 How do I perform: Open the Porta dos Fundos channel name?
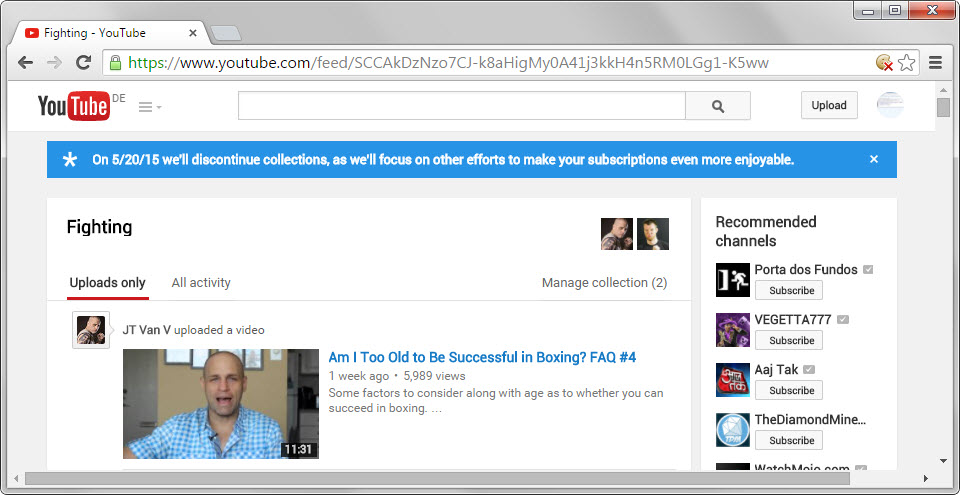point(806,270)
